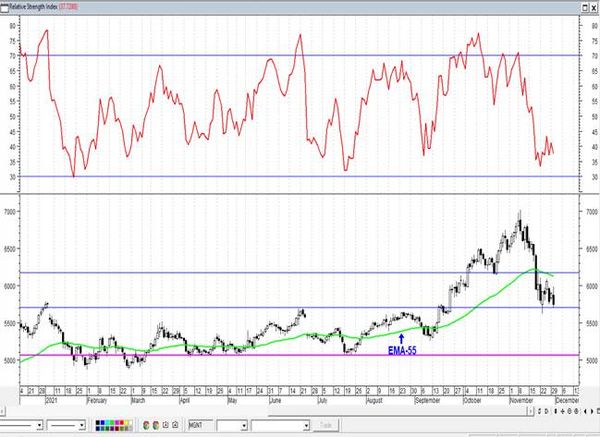The image size is (600, 437).
Task: Click the right arrow navigation icon
Action: pyautogui.click(x=592, y=411)
